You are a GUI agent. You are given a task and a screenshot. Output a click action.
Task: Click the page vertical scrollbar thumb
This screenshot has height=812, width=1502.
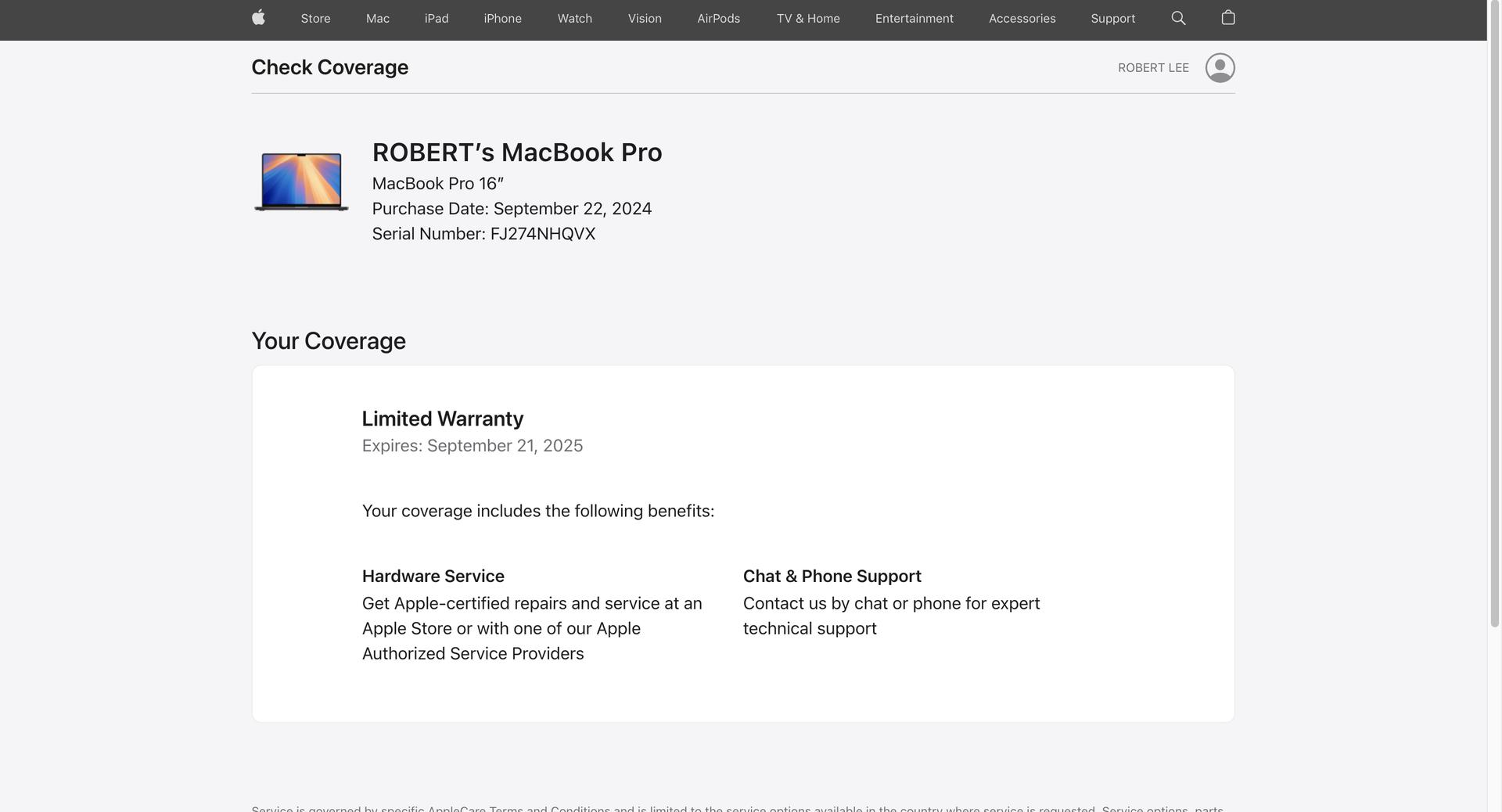pos(1494,314)
